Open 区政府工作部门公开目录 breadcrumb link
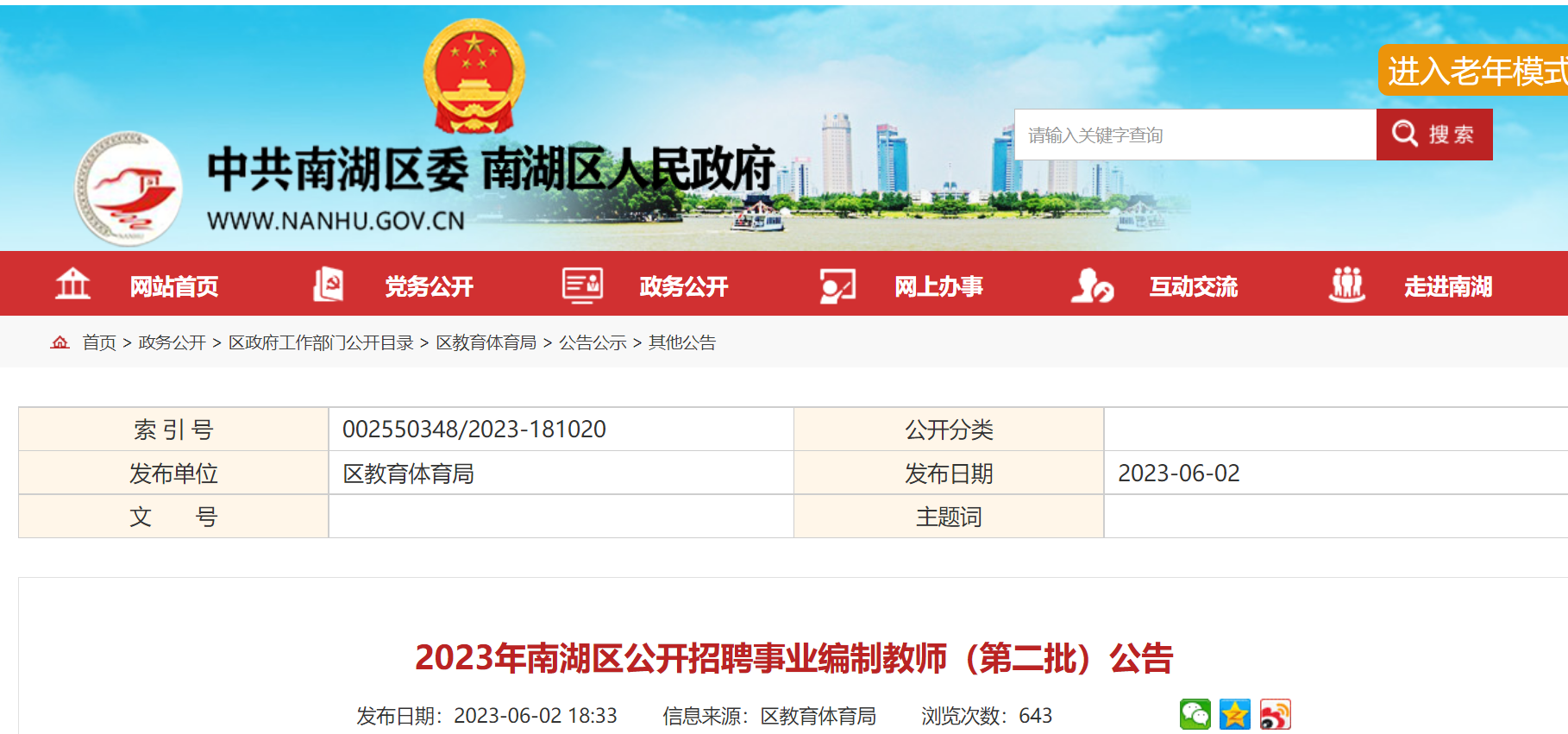 pos(321,342)
